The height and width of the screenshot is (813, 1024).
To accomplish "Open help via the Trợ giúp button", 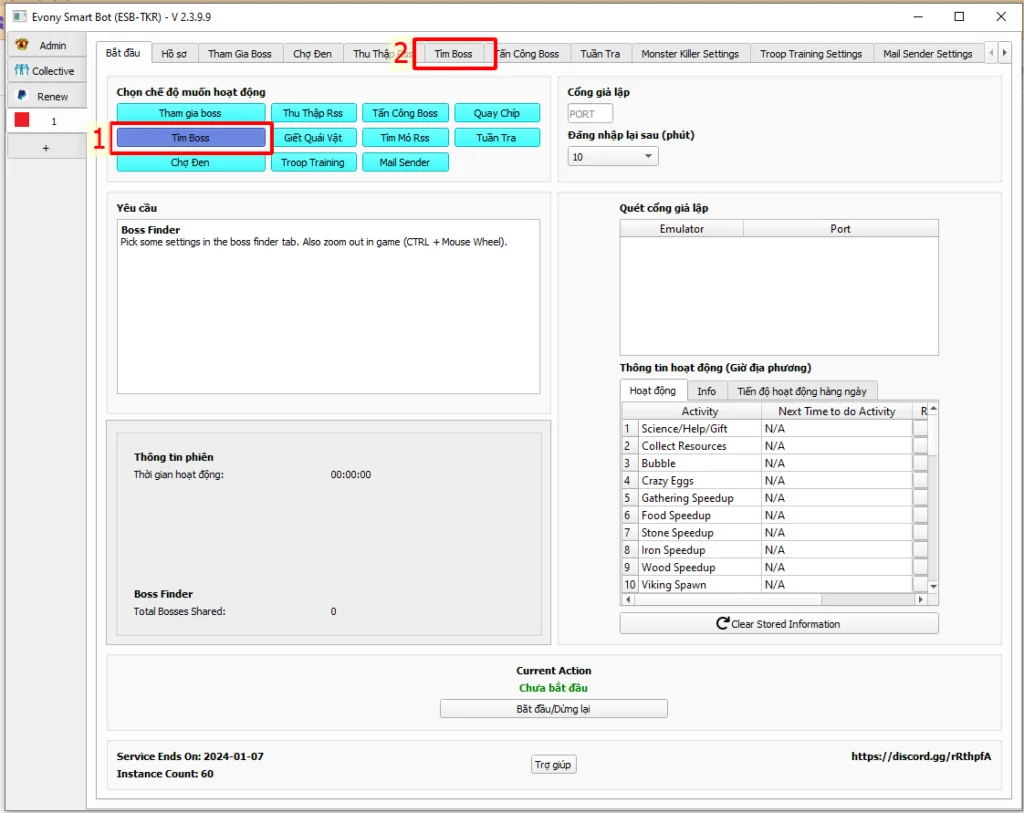I will point(553,763).
